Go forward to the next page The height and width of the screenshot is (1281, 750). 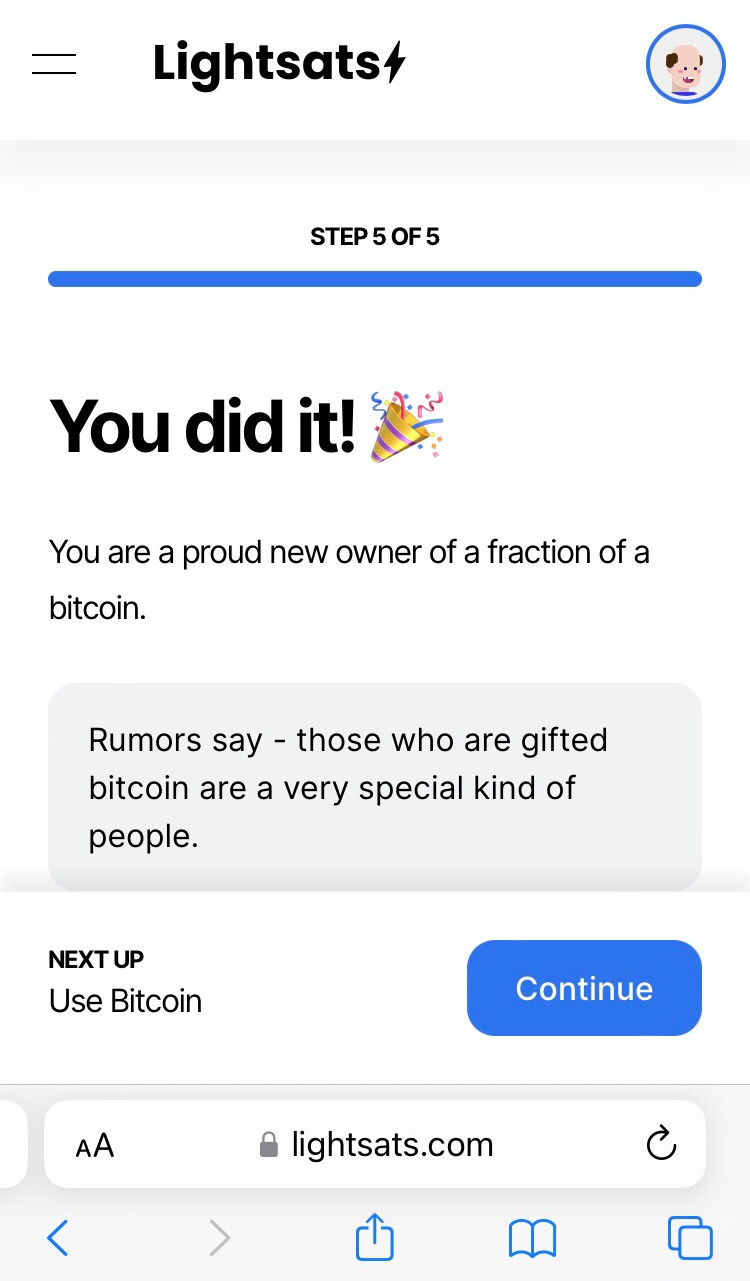click(220, 1240)
